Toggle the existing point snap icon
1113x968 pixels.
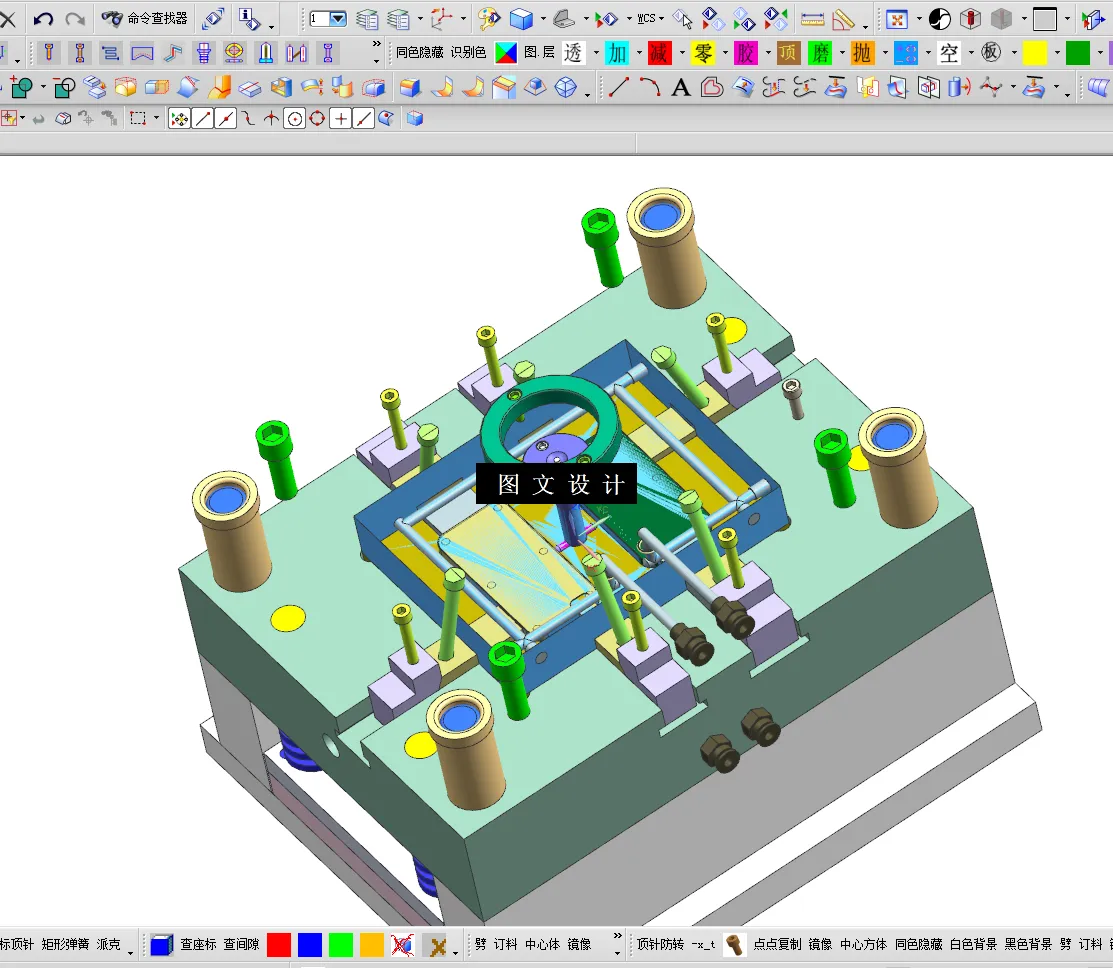coord(341,119)
